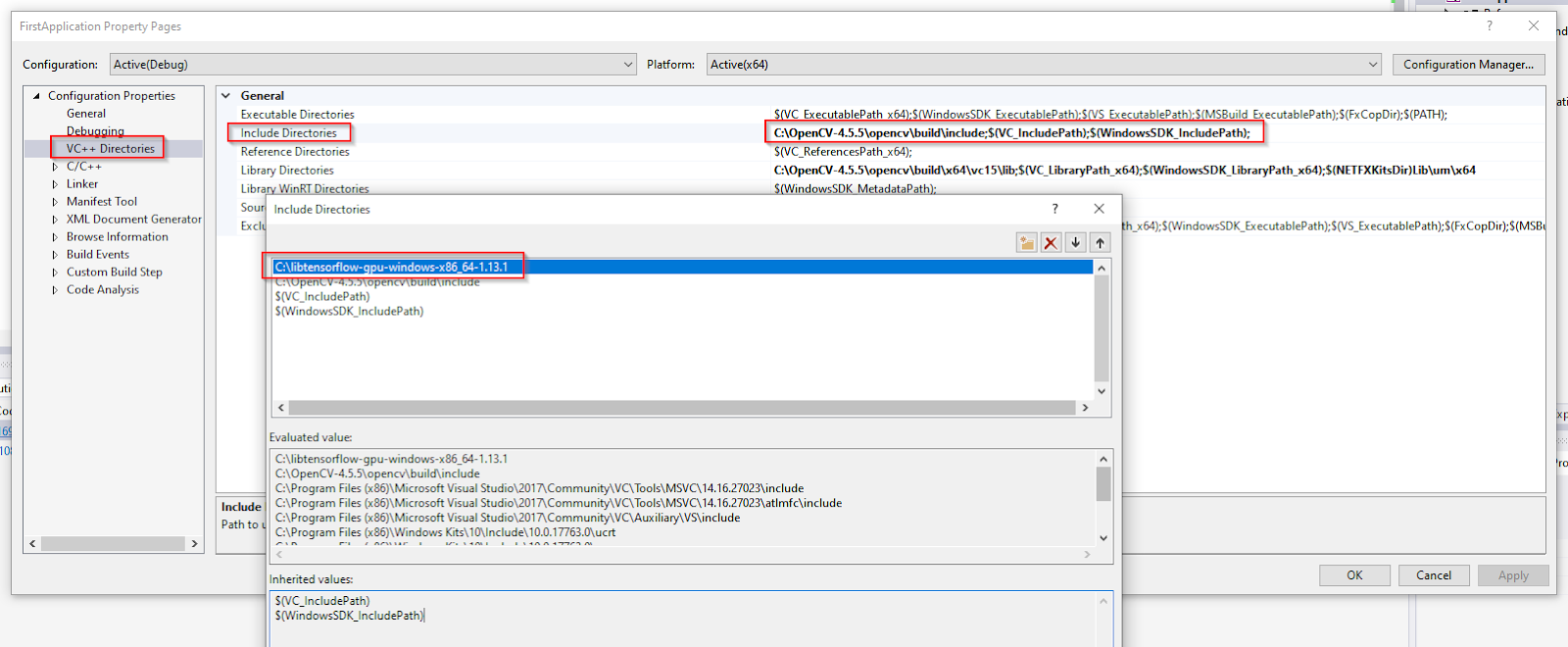Open Configuration Manager
The image size is (1568, 647).
1468,65
